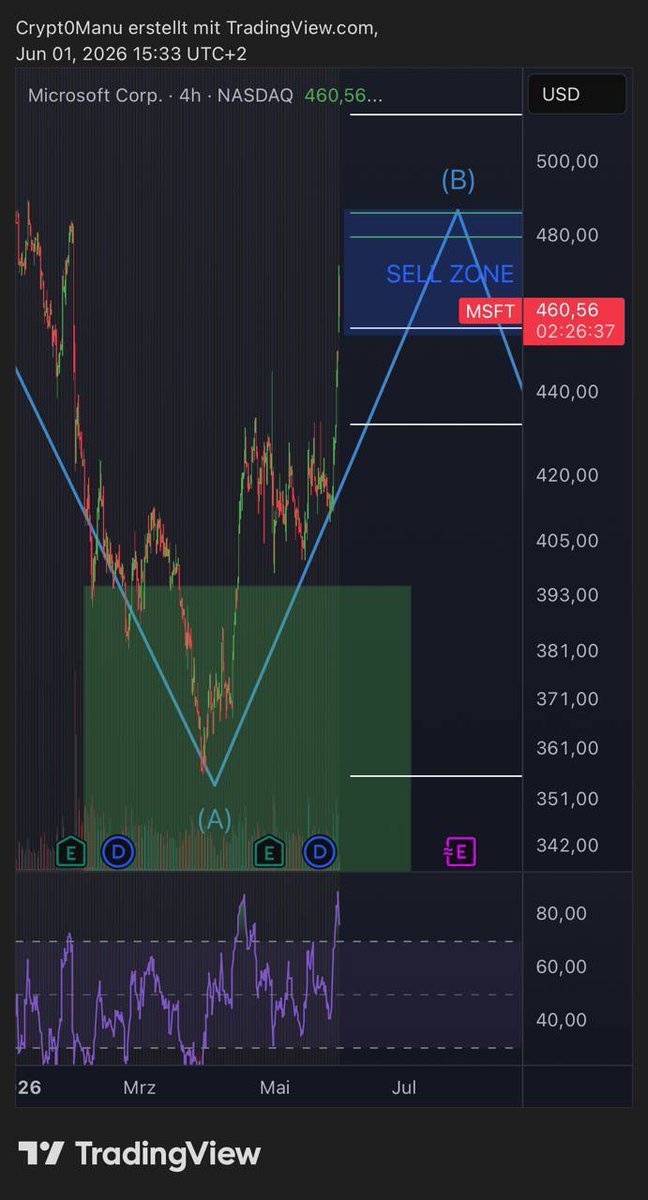Select the (A) wave label

coord(214,820)
